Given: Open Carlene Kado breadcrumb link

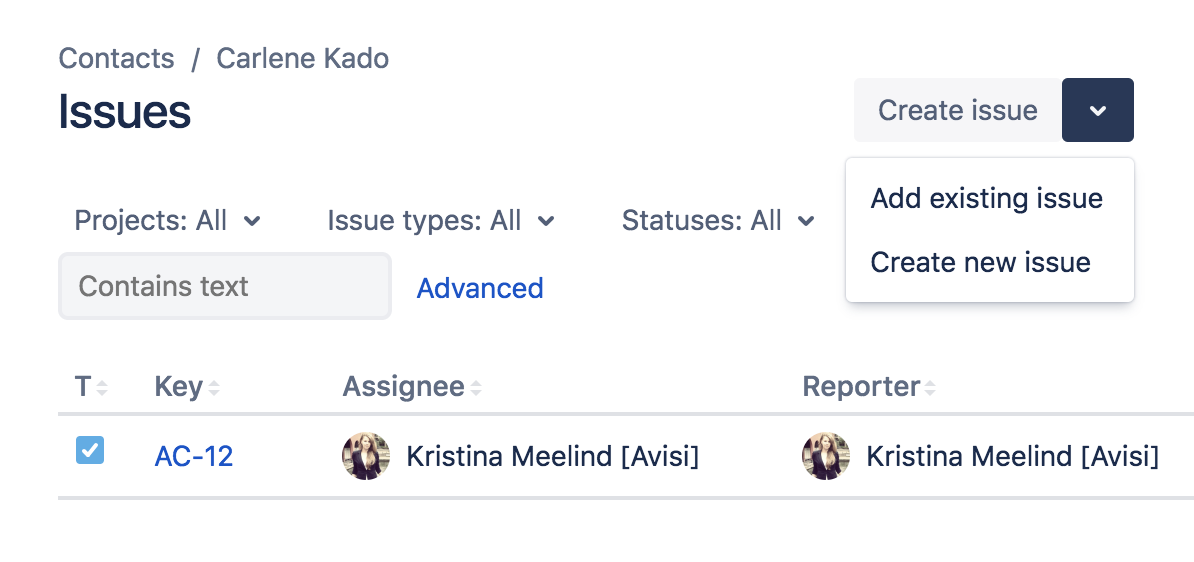Looking at the screenshot, I should point(303,59).
